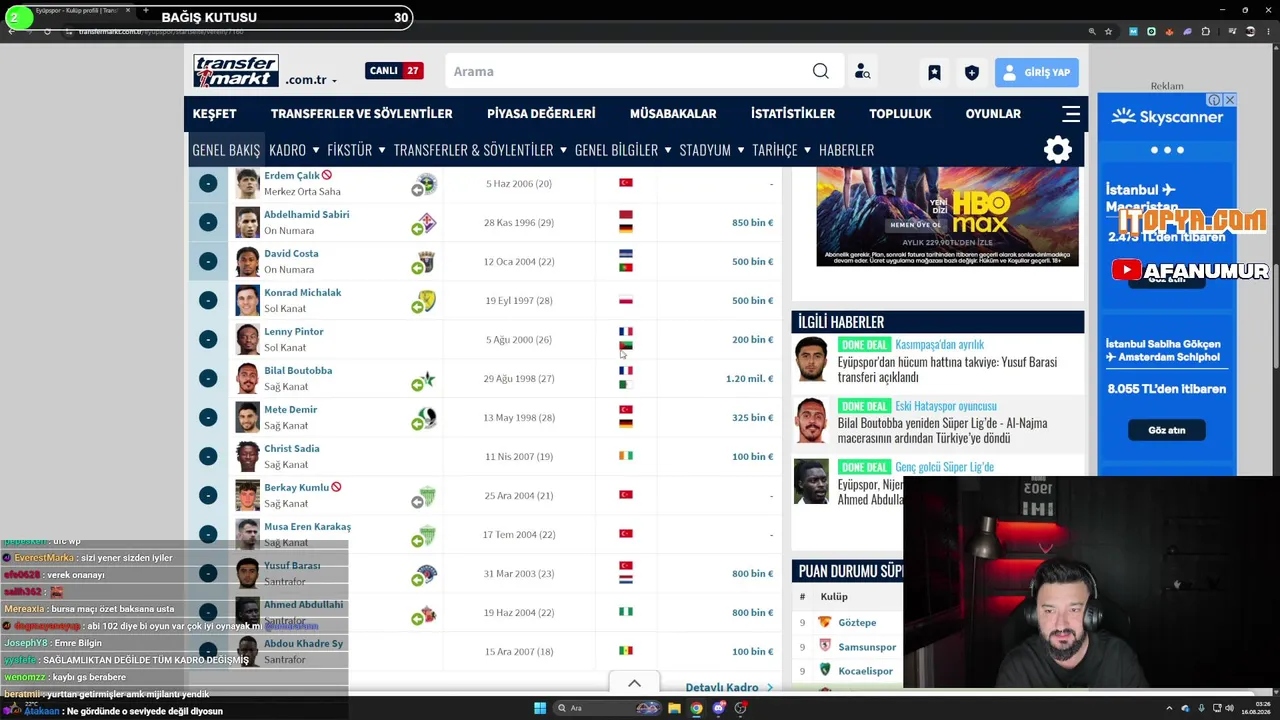Open the hamburger menu in main navigation
The width and height of the screenshot is (1280, 720).
pyautogui.click(x=1071, y=113)
